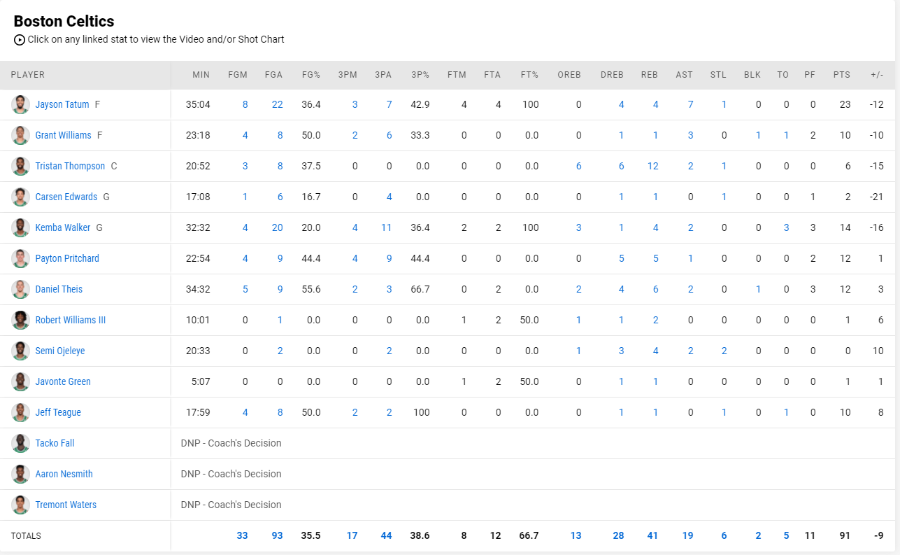View Payton Pritchard's 5 defensive rebounds
The width and height of the screenshot is (900, 555).
pos(622,258)
